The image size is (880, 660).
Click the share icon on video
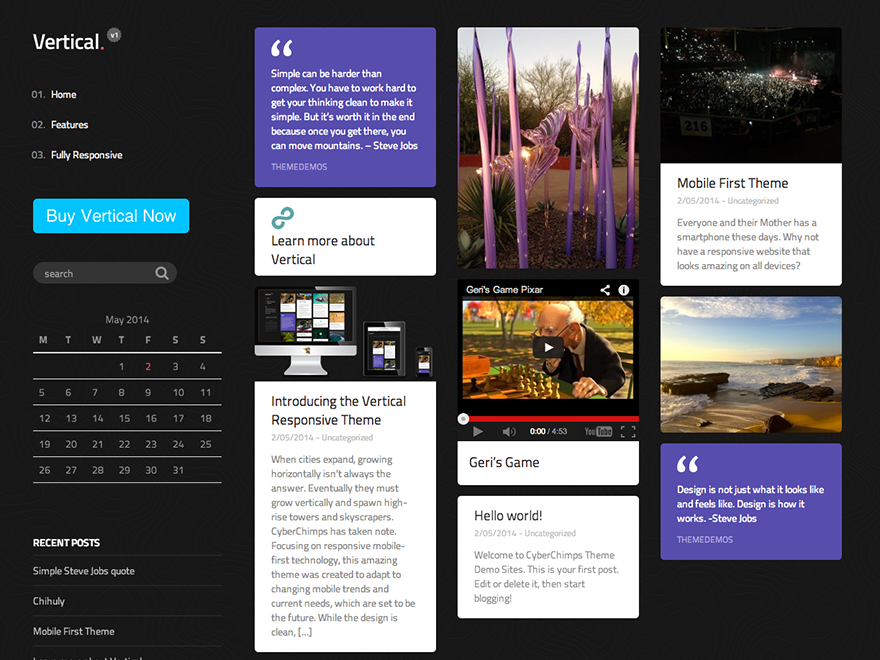click(605, 290)
